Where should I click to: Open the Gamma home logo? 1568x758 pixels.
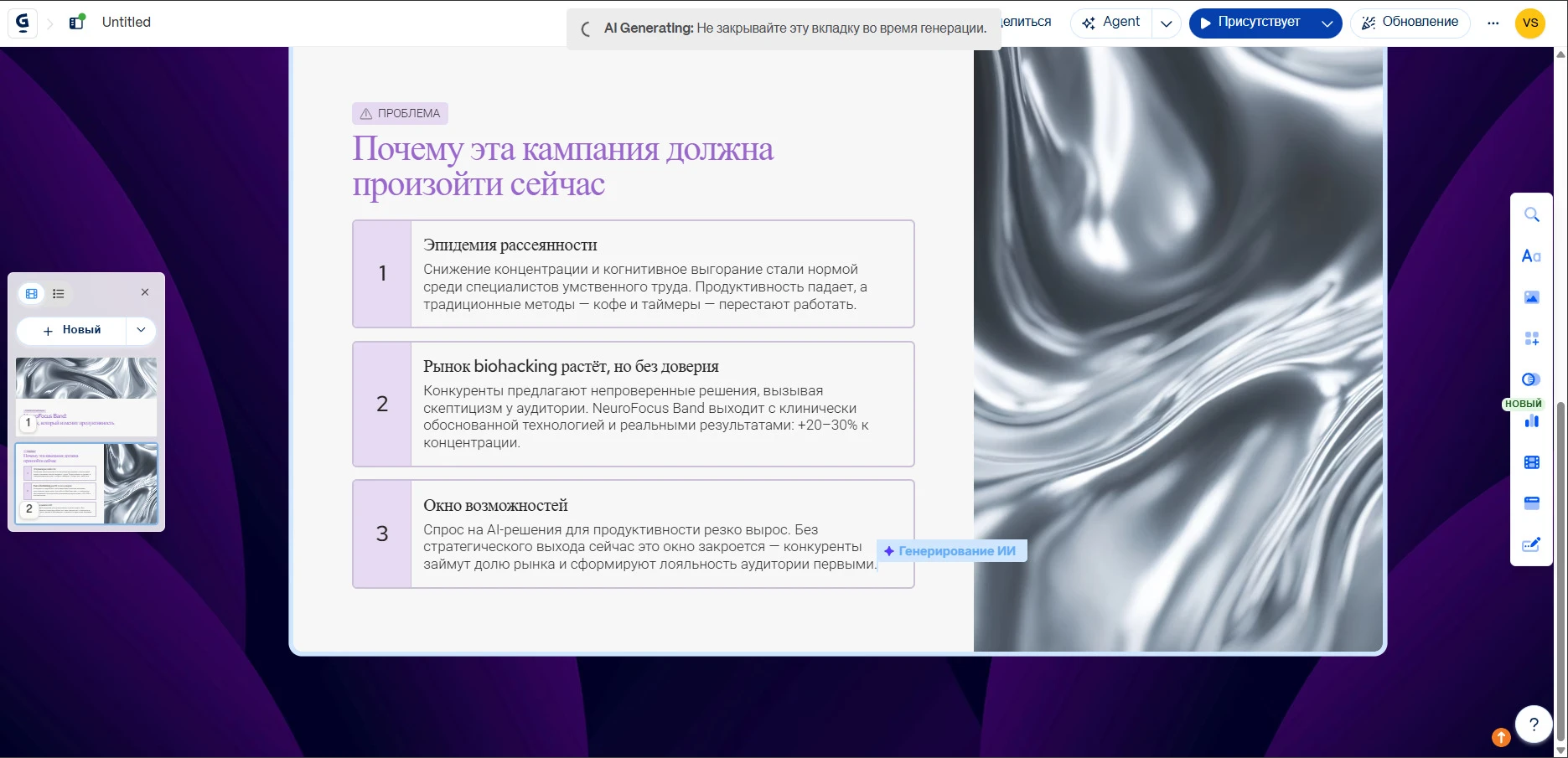tap(23, 23)
